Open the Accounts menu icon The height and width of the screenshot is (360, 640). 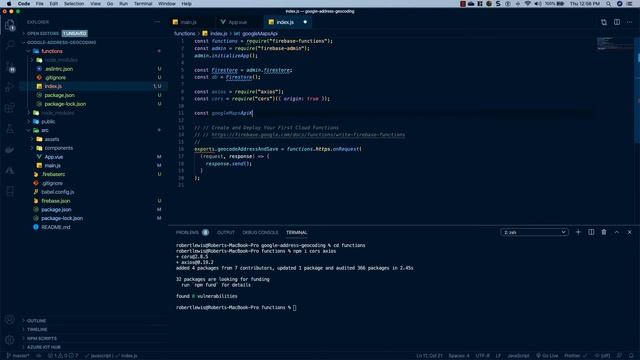click(x=10, y=319)
